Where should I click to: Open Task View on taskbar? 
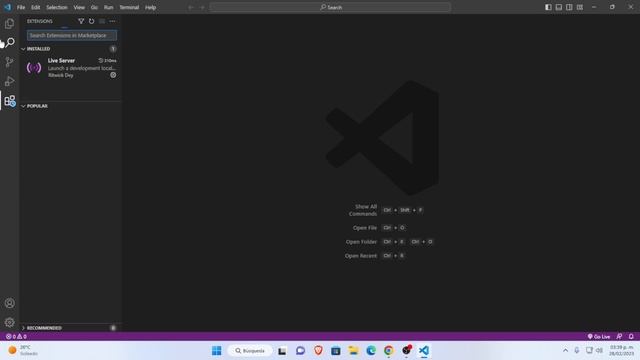pyautogui.click(x=282, y=351)
